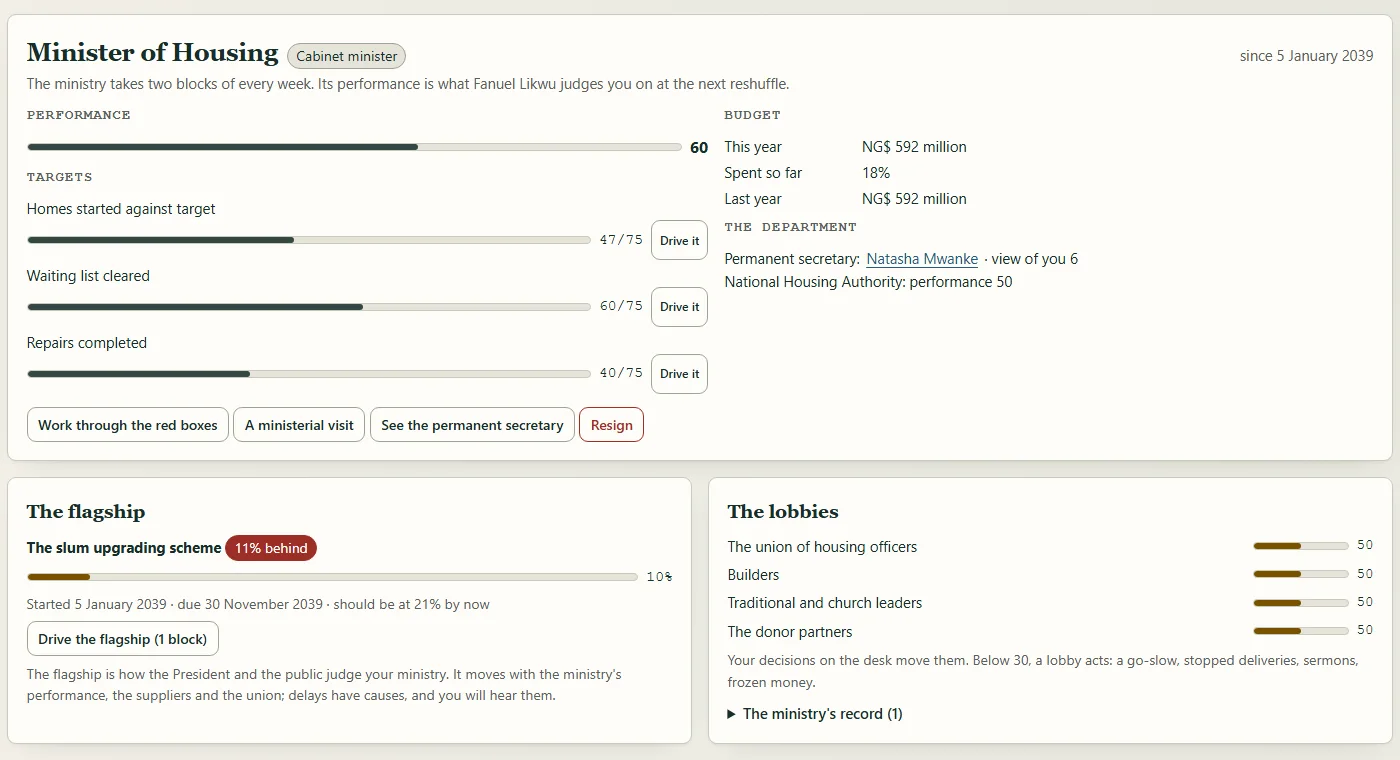
Task: Click the '60/75' waiting list value
Action: [x=621, y=307]
